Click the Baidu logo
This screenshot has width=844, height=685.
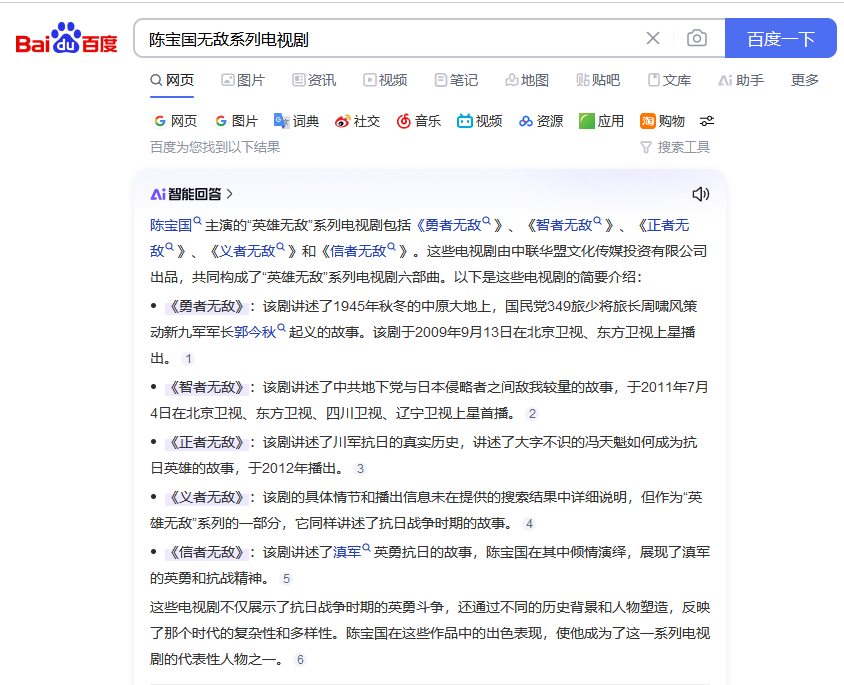(66, 40)
